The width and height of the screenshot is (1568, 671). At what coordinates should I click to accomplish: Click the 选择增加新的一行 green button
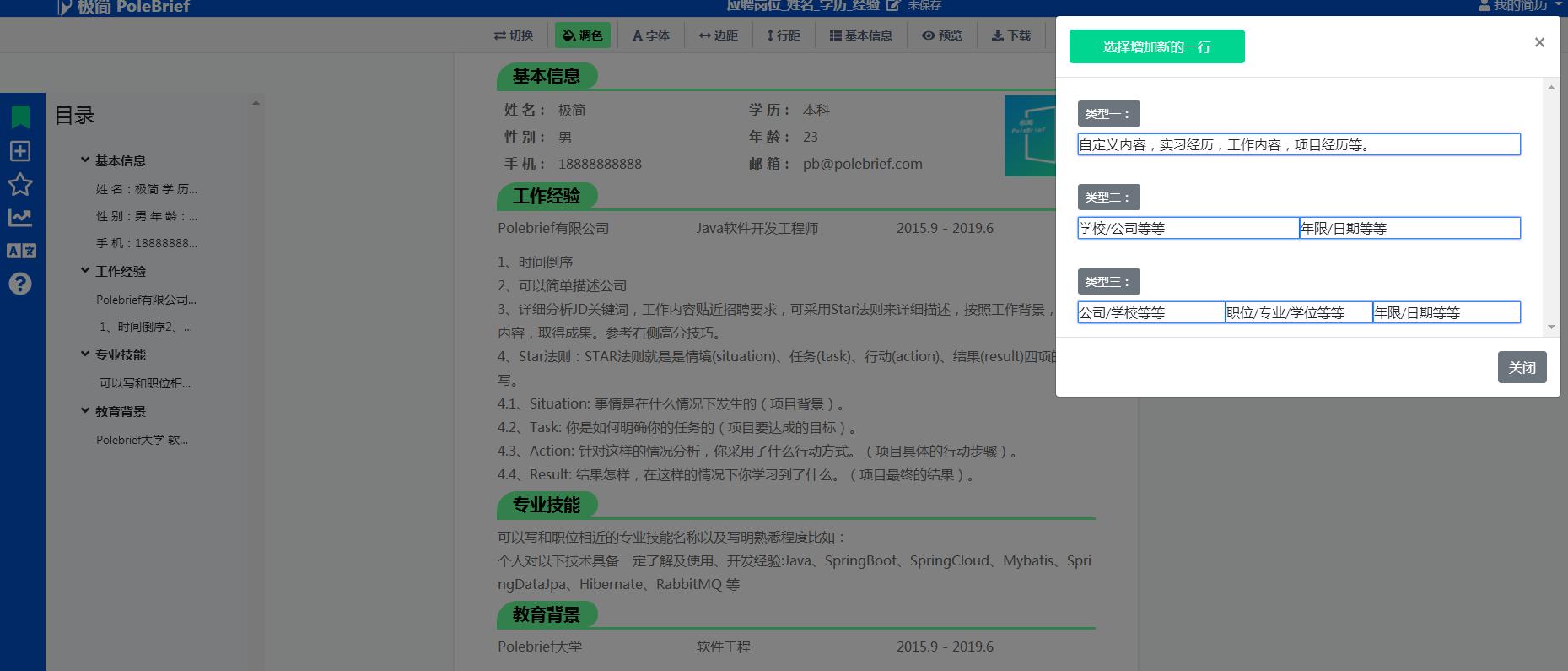pyautogui.click(x=1157, y=46)
